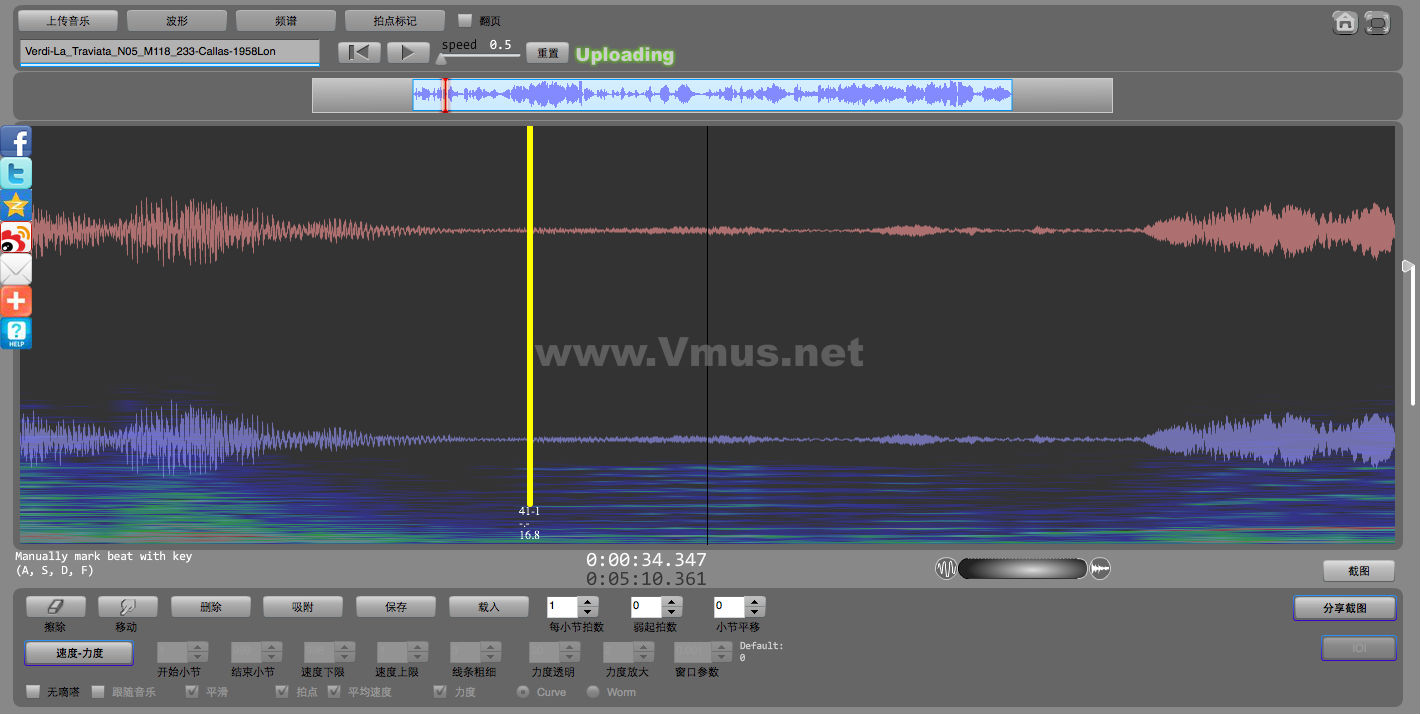
Task: Adjust the 开始小节 stepper arrows
Action: coord(198,652)
